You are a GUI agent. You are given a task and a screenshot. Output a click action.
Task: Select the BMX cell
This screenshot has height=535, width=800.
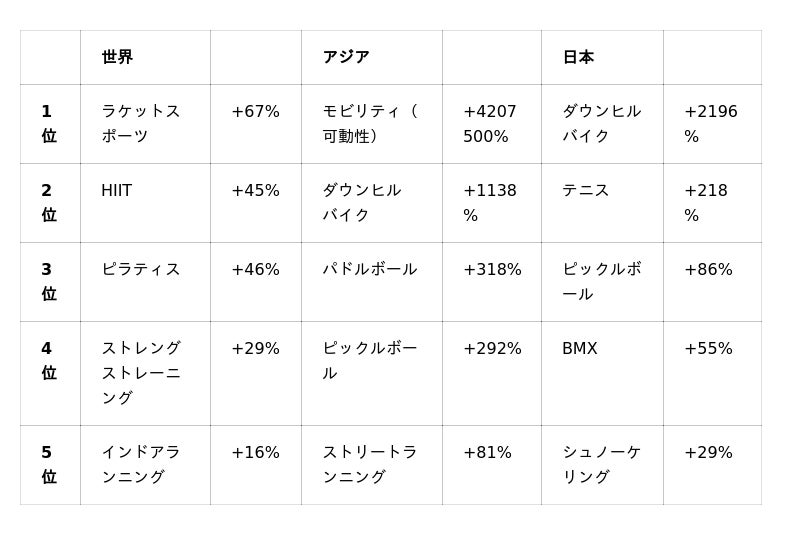pos(580,349)
